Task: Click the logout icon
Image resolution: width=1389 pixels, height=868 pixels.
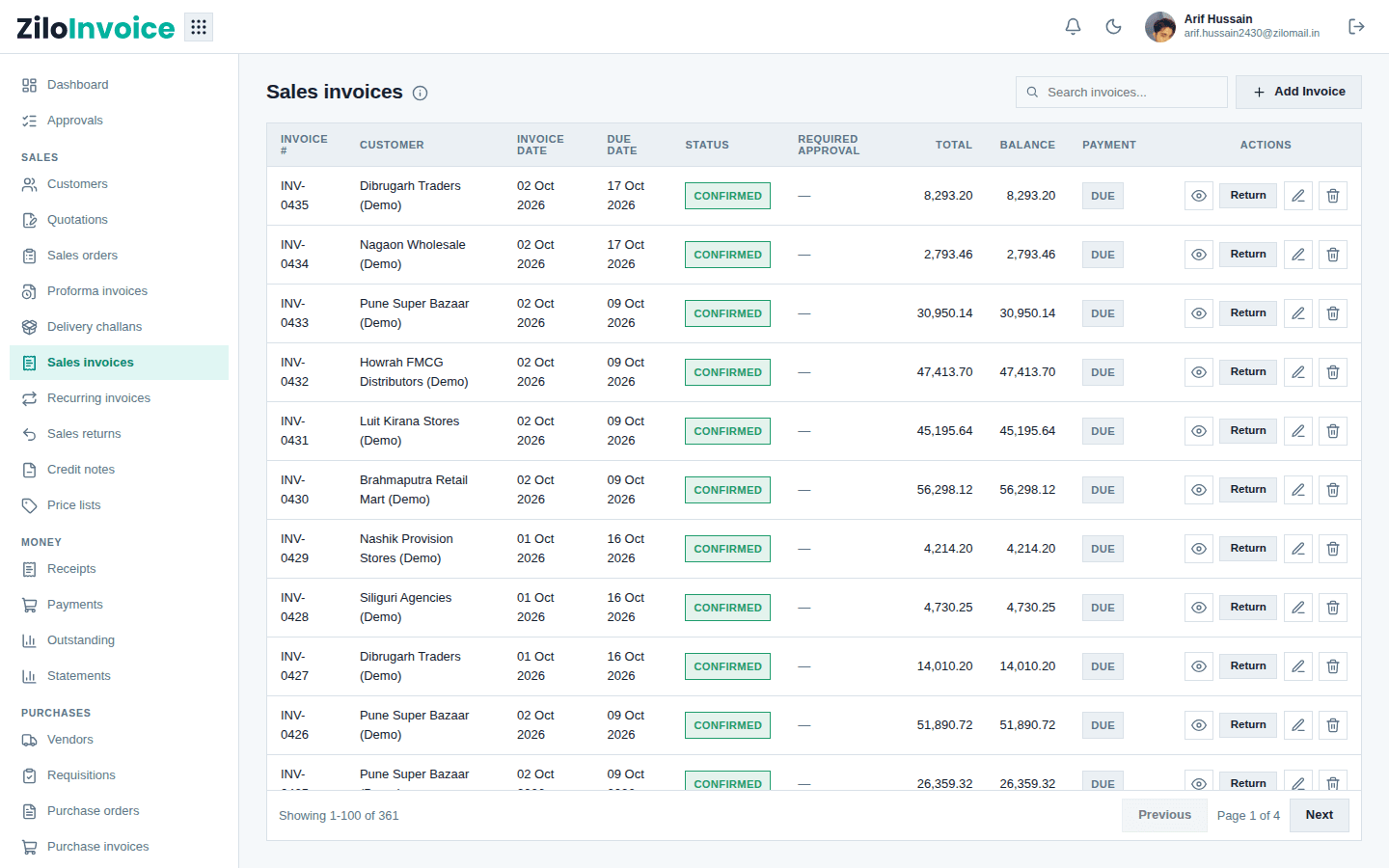Action: [1356, 27]
